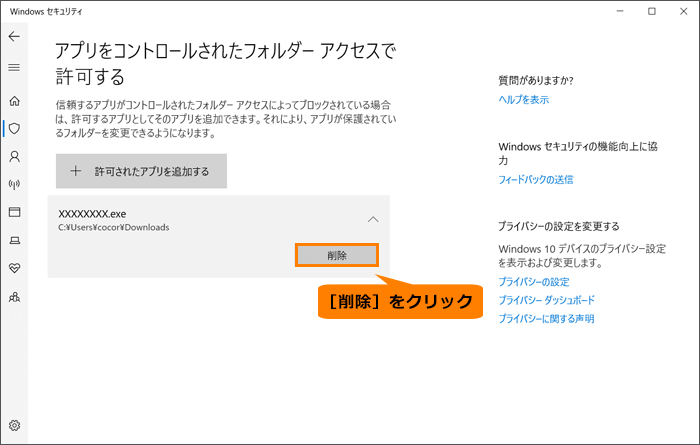Open the hamburger navigation menu
700x445 pixels.
(14, 67)
